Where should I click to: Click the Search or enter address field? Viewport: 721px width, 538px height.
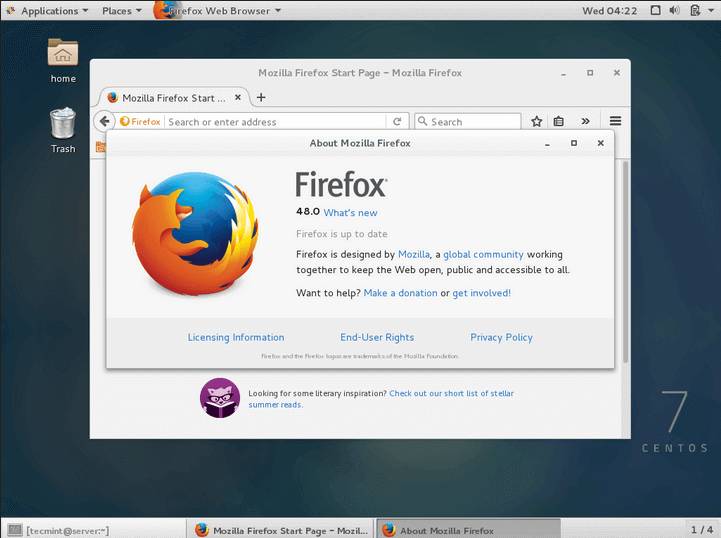click(275, 122)
